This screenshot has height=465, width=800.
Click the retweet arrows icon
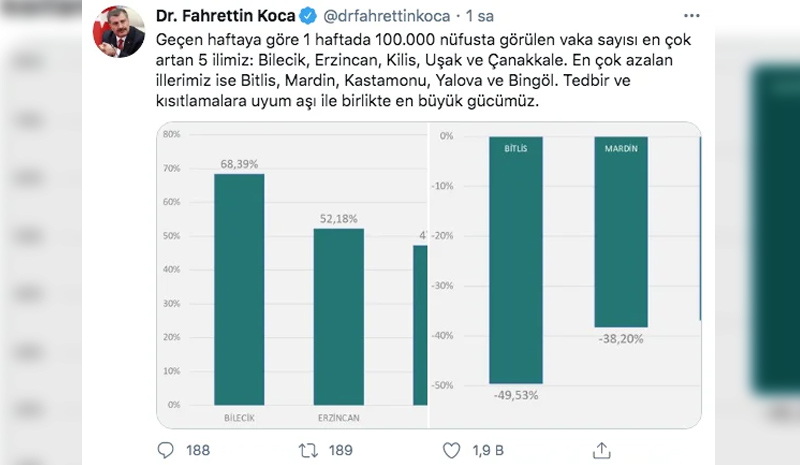coord(308,450)
